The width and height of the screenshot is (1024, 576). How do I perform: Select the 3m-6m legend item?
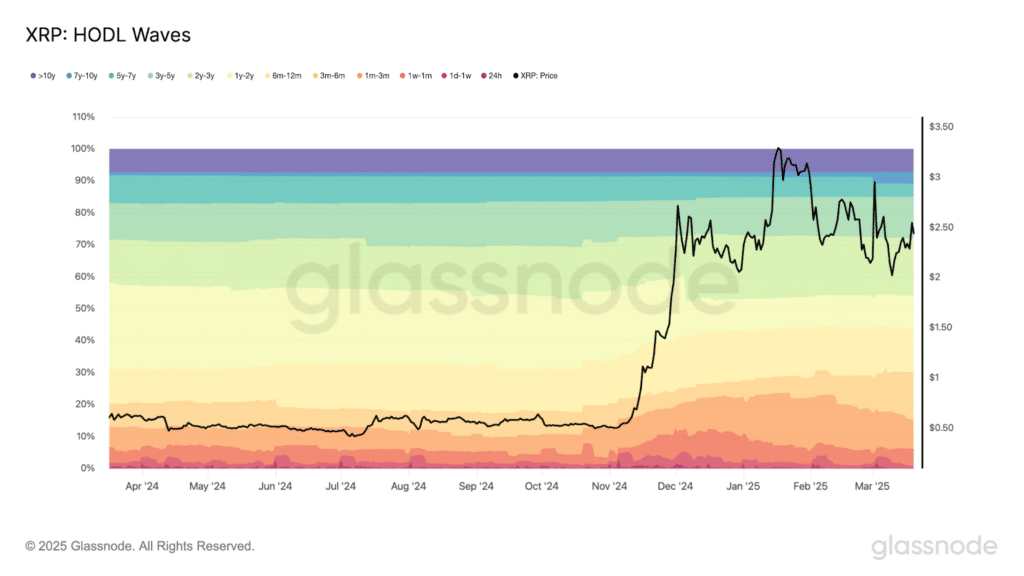(x=329, y=76)
